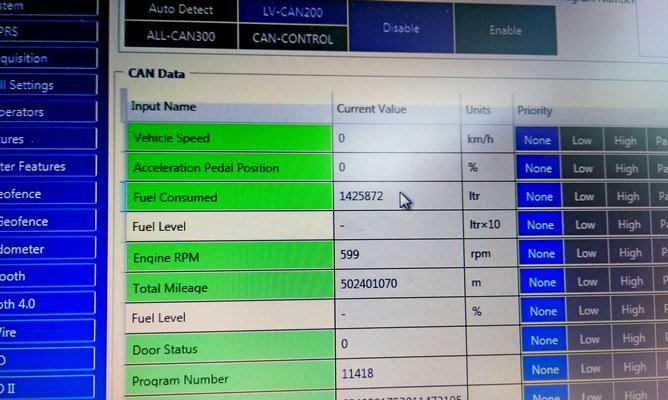
Task: Set Total Mileage priority to High
Action: 630,283
